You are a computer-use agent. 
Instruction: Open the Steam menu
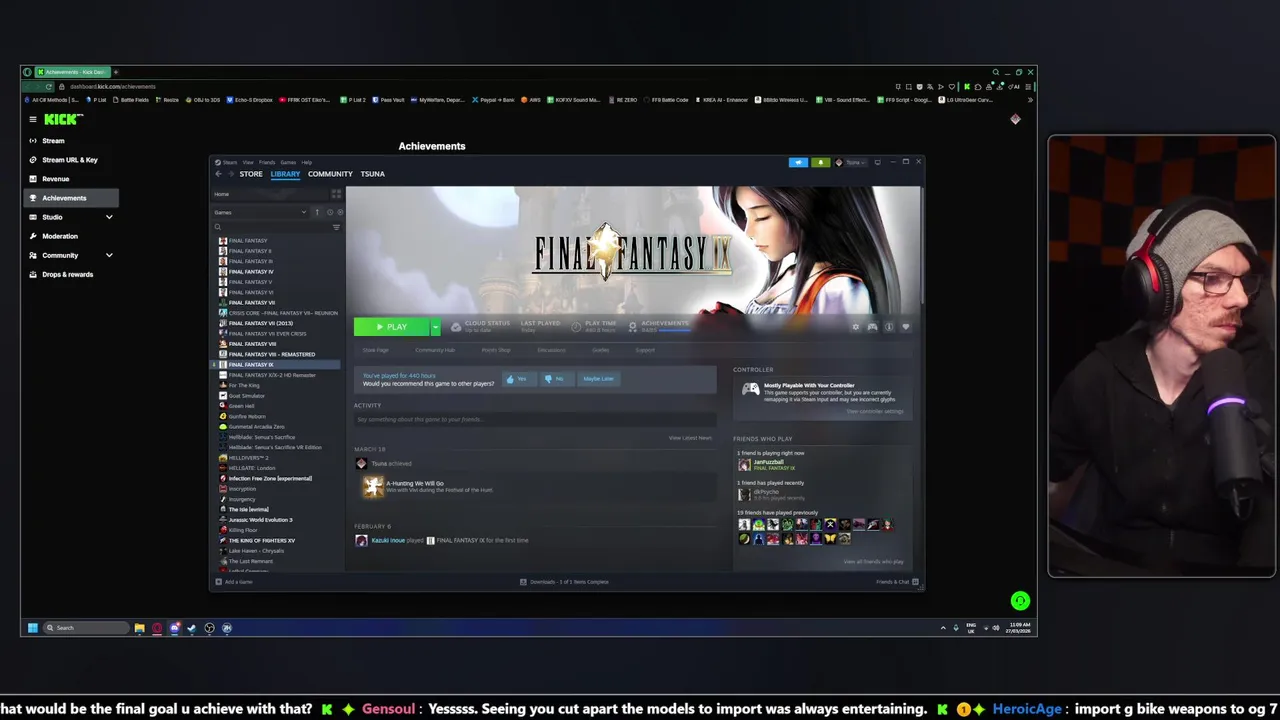tap(230, 162)
